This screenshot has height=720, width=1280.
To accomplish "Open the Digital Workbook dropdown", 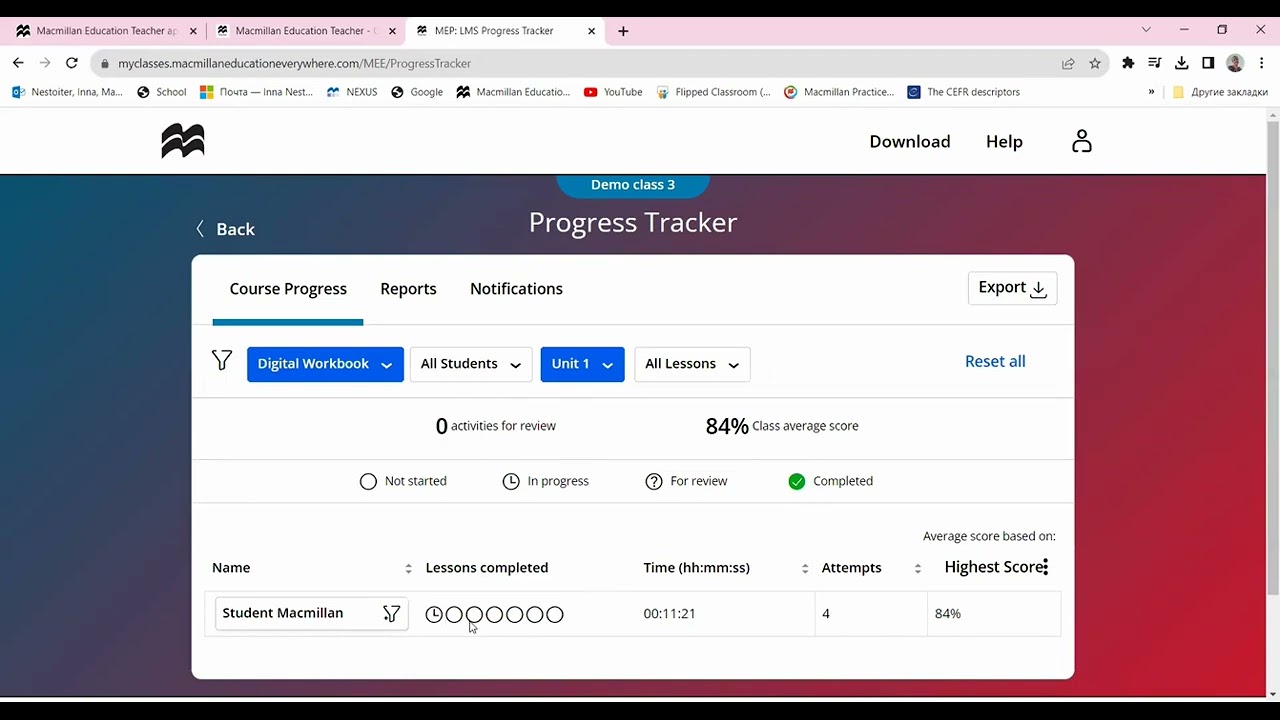I will [x=325, y=364].
